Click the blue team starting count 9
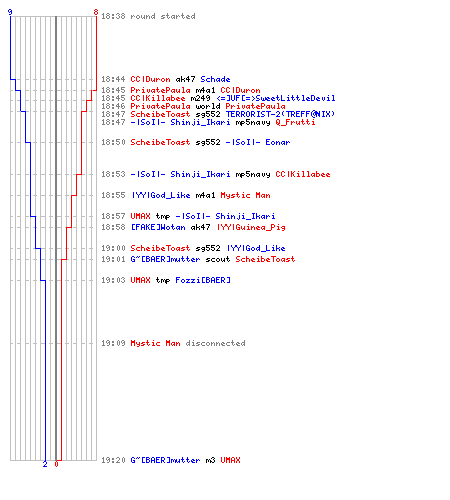450x500 pixels. 10,12
